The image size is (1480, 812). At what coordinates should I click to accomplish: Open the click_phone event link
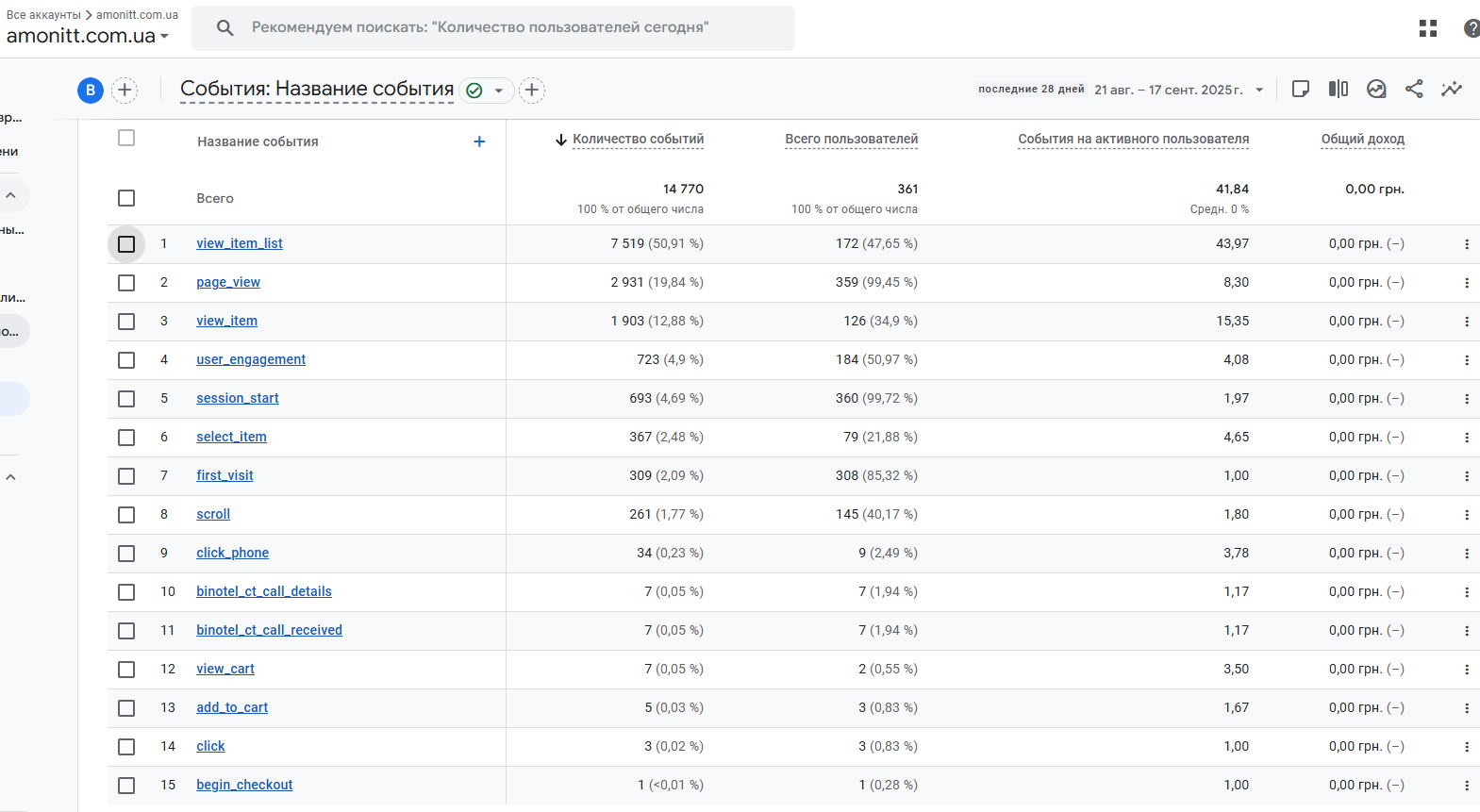coord(233,553)
